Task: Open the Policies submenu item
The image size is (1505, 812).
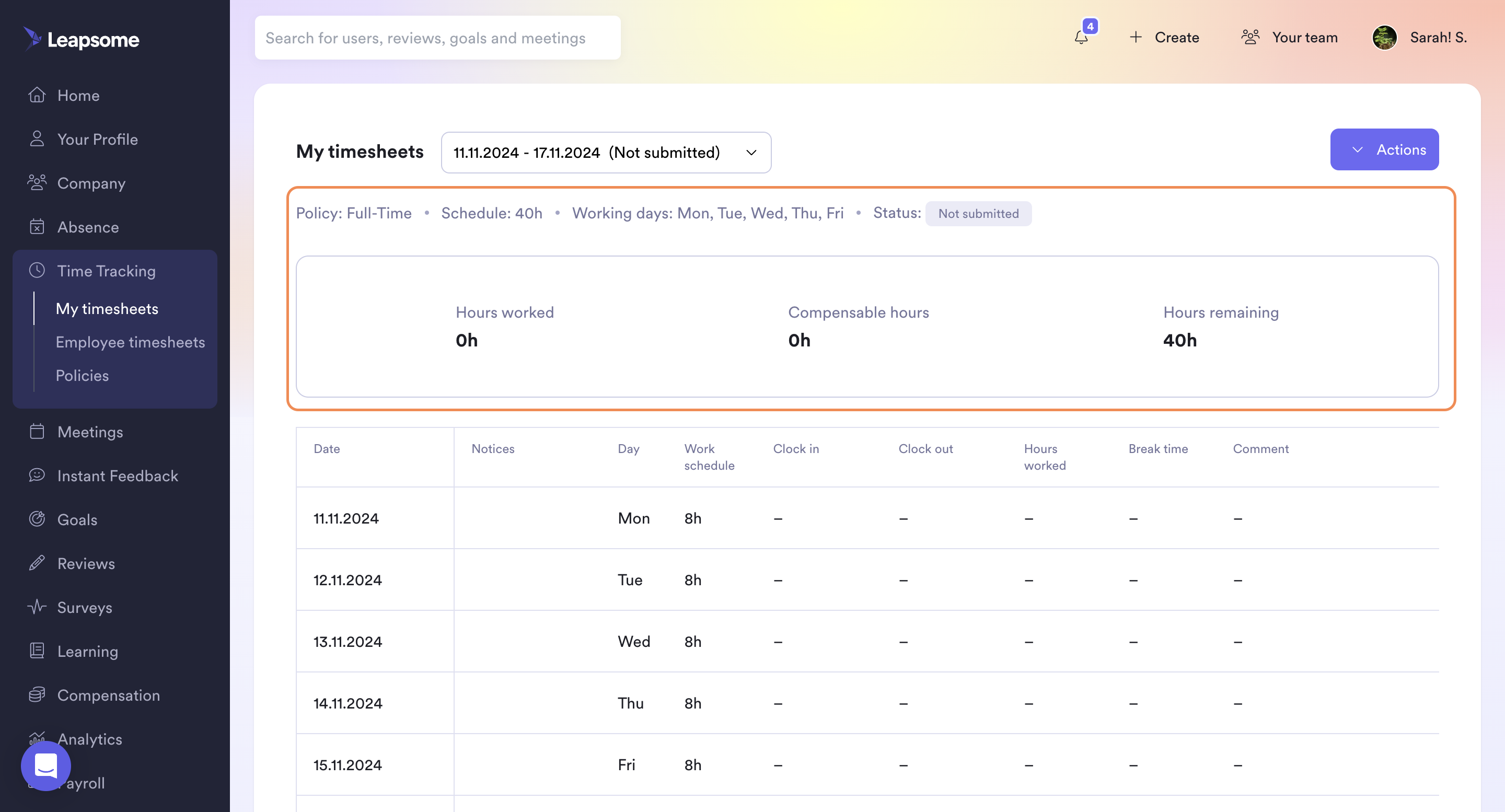Action: click(x=83, y=376)
